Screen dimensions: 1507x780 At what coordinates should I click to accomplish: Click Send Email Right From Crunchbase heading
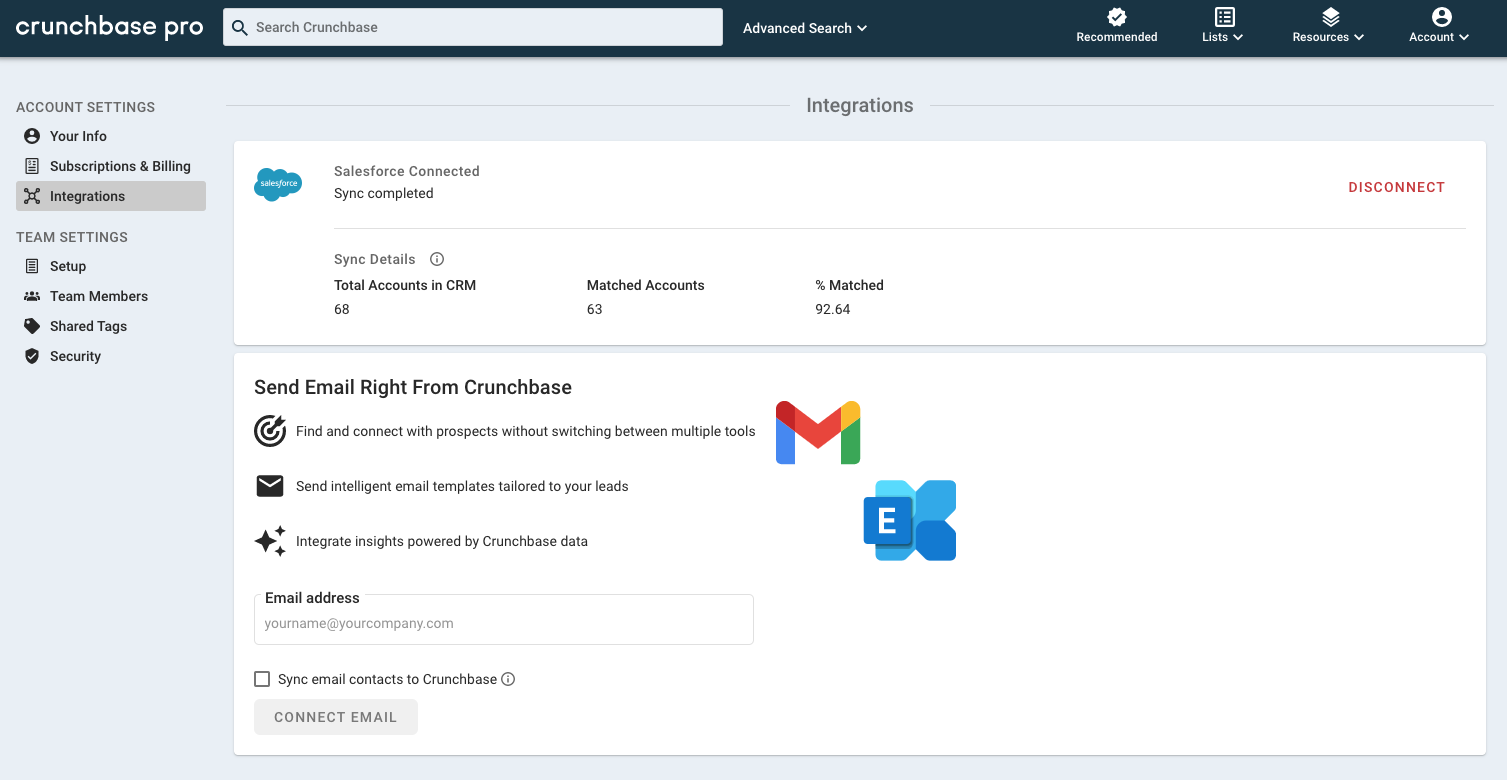[413, 387]
